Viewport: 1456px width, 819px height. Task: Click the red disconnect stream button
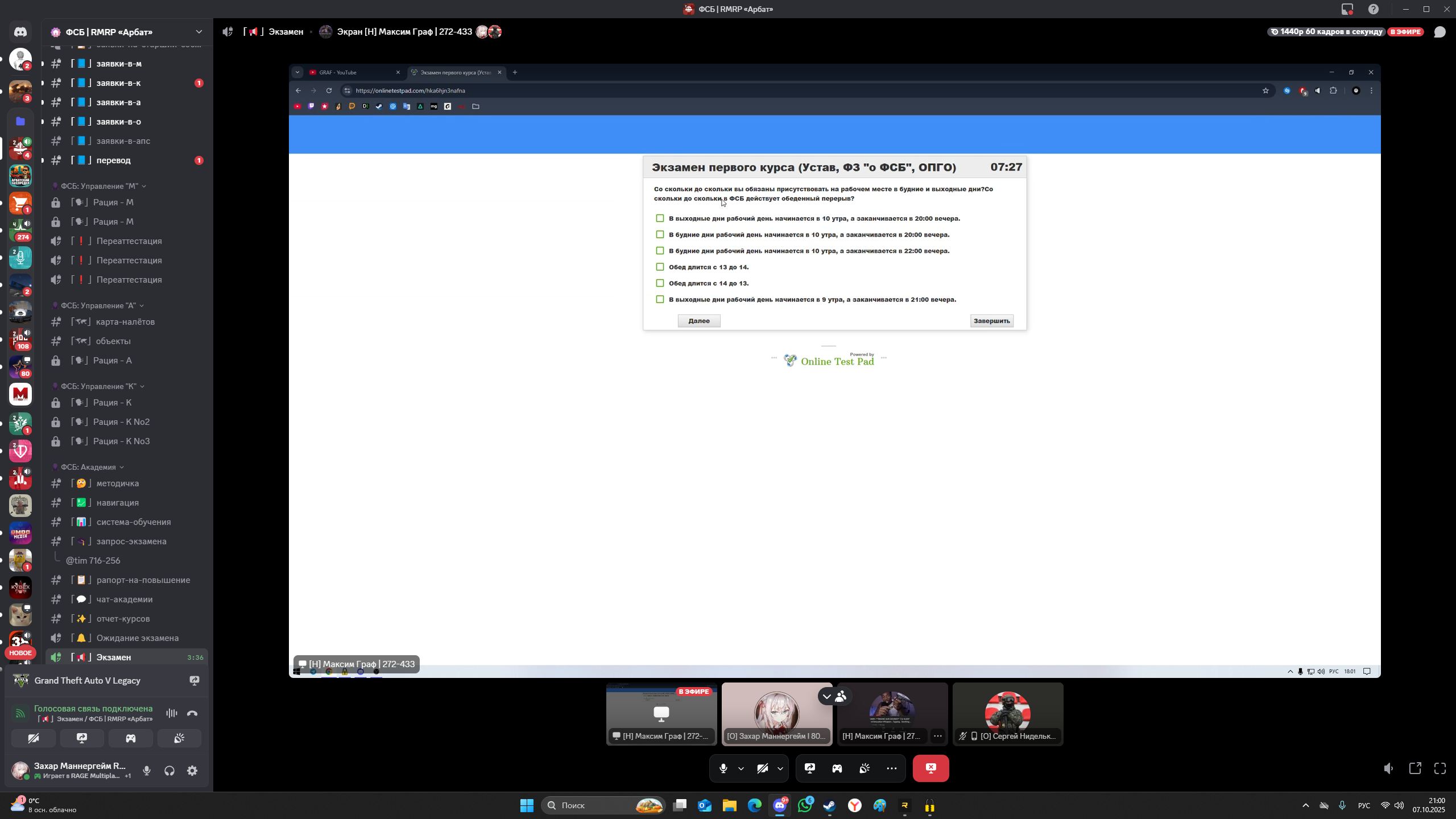(930, 768)
